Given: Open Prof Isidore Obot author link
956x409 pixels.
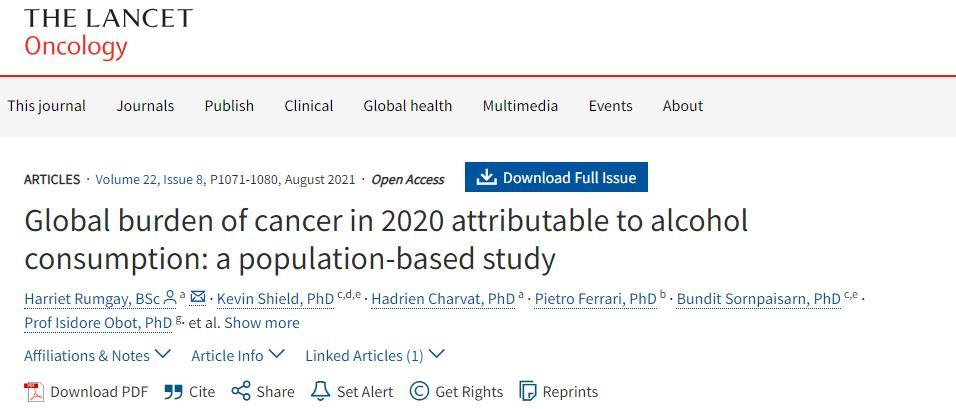Looking at the screenshot, I should [x=98, y=322].
